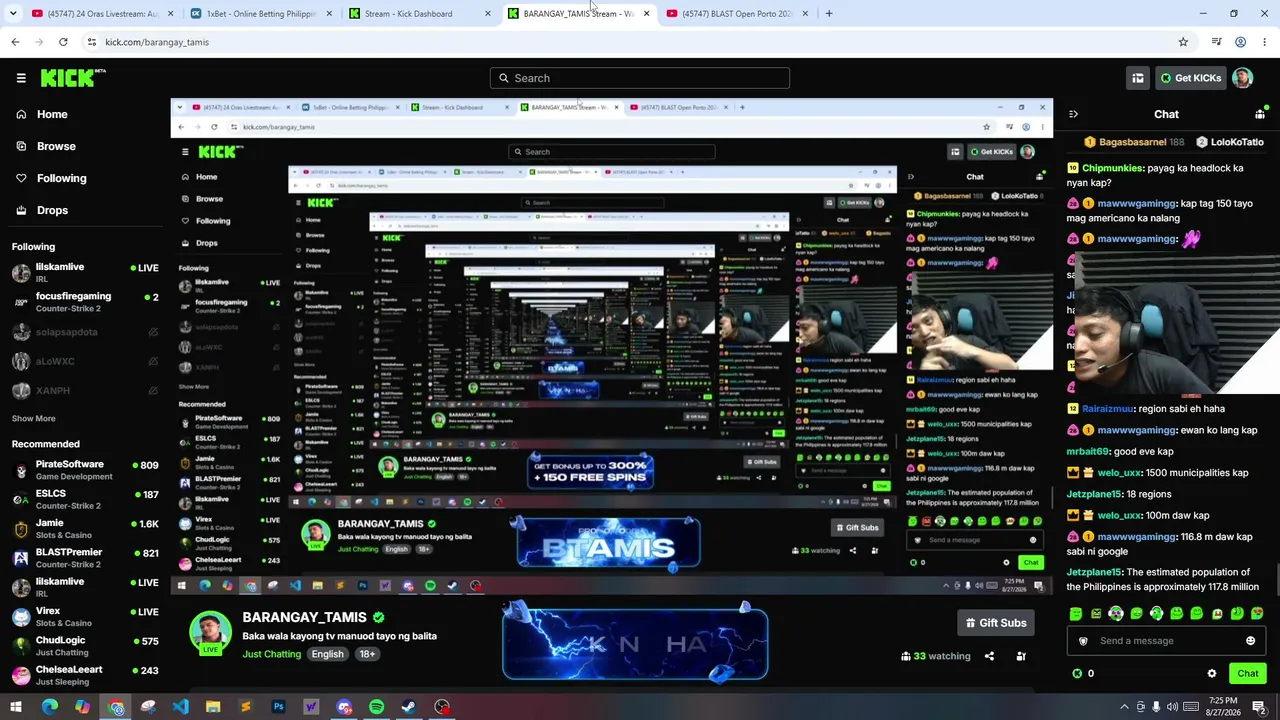Open Chrome profile icon in toolbar
Screen dimensions: 1280x720
tap(1240, 42)
